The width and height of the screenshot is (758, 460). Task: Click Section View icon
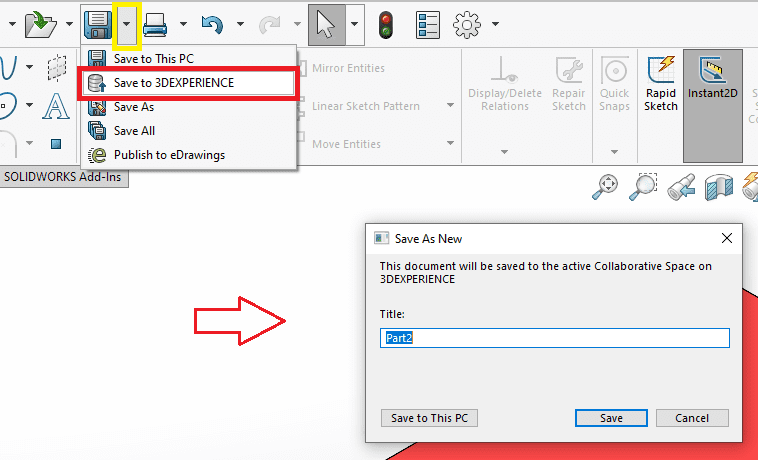[719, 187]
